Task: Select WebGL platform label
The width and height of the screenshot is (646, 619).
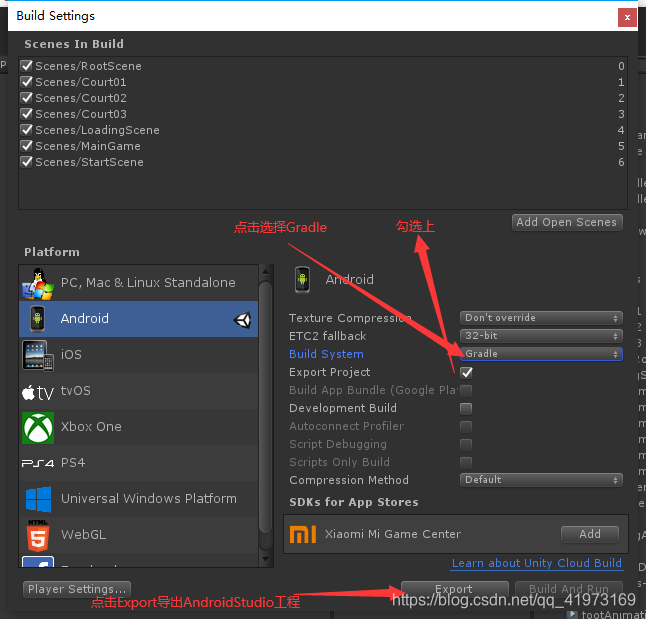Action: tap(84, 535)
